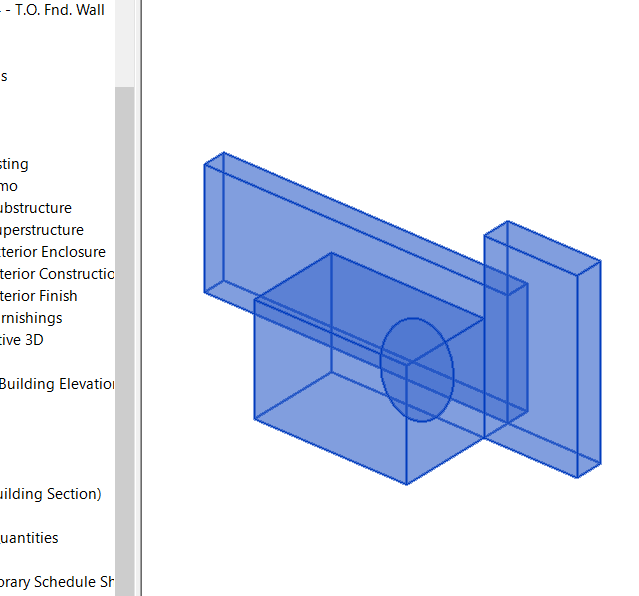Select the 'tive 3D' view item
Viewport: 639px width, 596px height.
coord(22,340)
